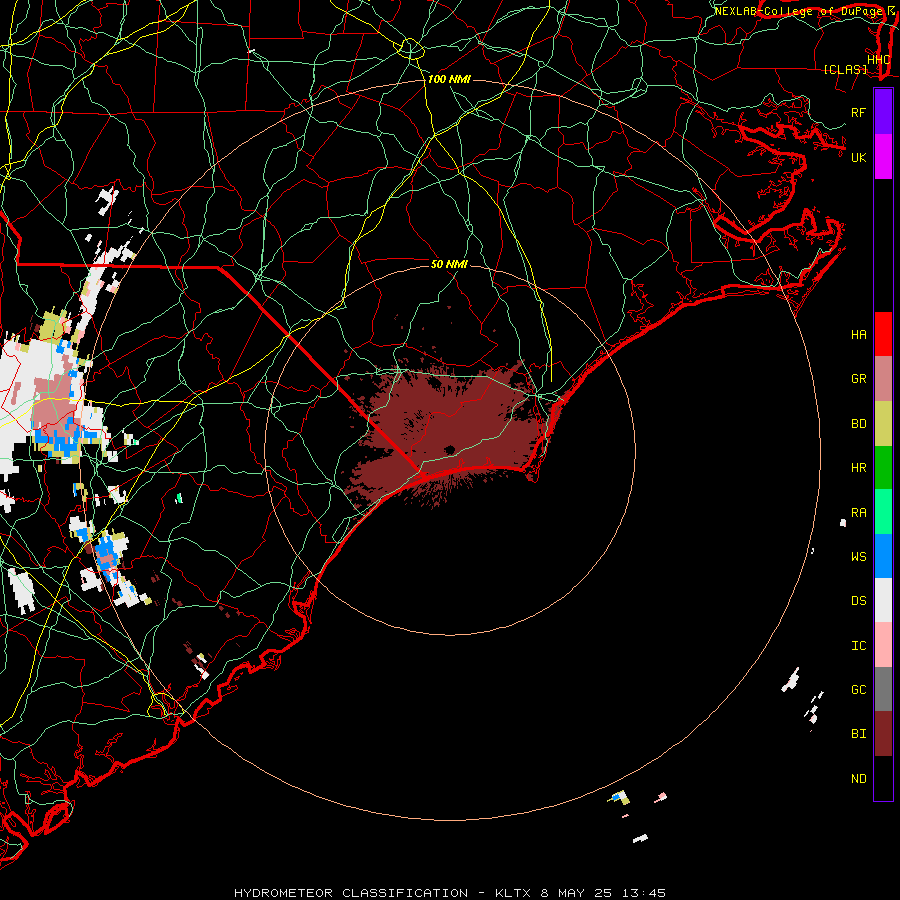The width and height of the screenshot is (900, 900).
Task: Click the HHC product code text
Action: [x=878, y=60]
